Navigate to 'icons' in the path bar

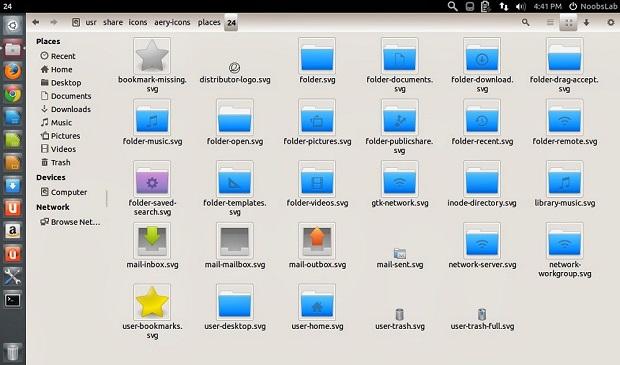(x=138, y=22)
